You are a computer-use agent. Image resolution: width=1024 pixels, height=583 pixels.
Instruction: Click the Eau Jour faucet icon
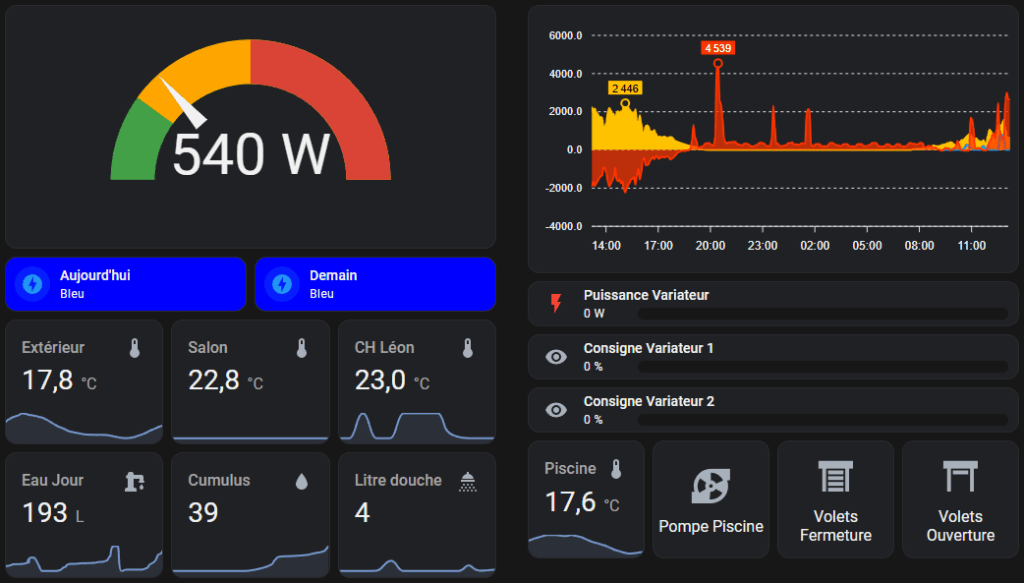point(135,481)
